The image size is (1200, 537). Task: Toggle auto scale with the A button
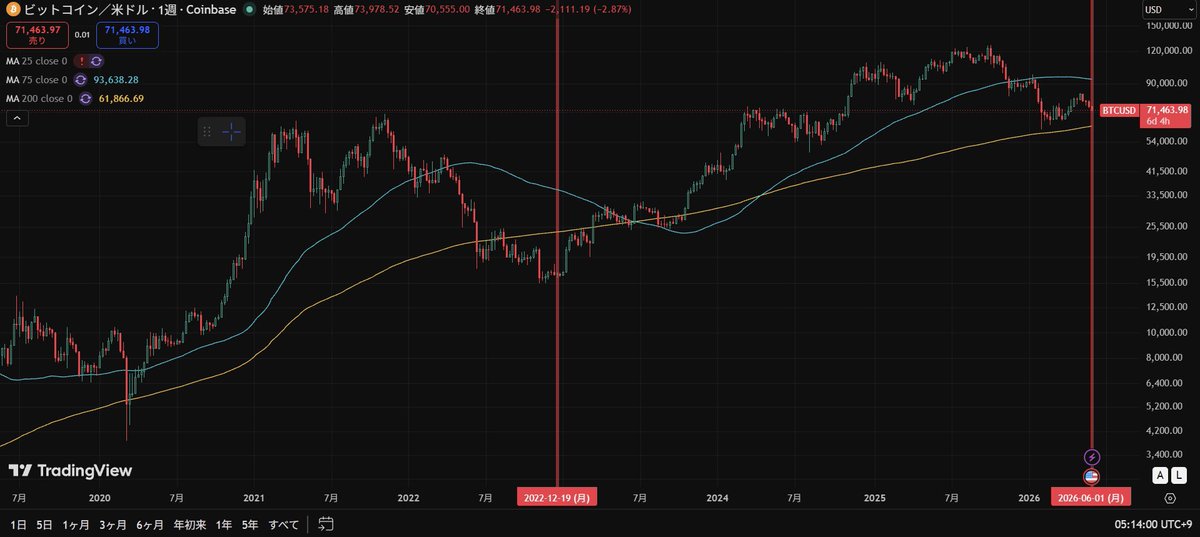[x=1160, y=475]
